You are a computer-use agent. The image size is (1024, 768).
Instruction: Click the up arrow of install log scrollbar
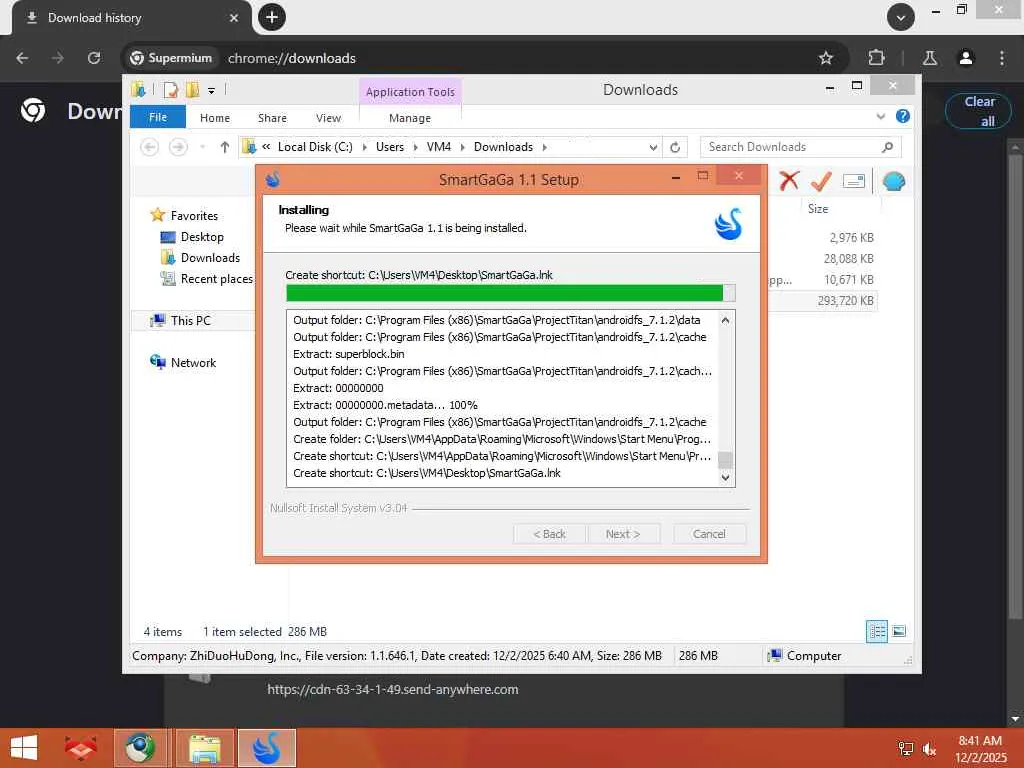pyautogui.click(x=725, y=320)
